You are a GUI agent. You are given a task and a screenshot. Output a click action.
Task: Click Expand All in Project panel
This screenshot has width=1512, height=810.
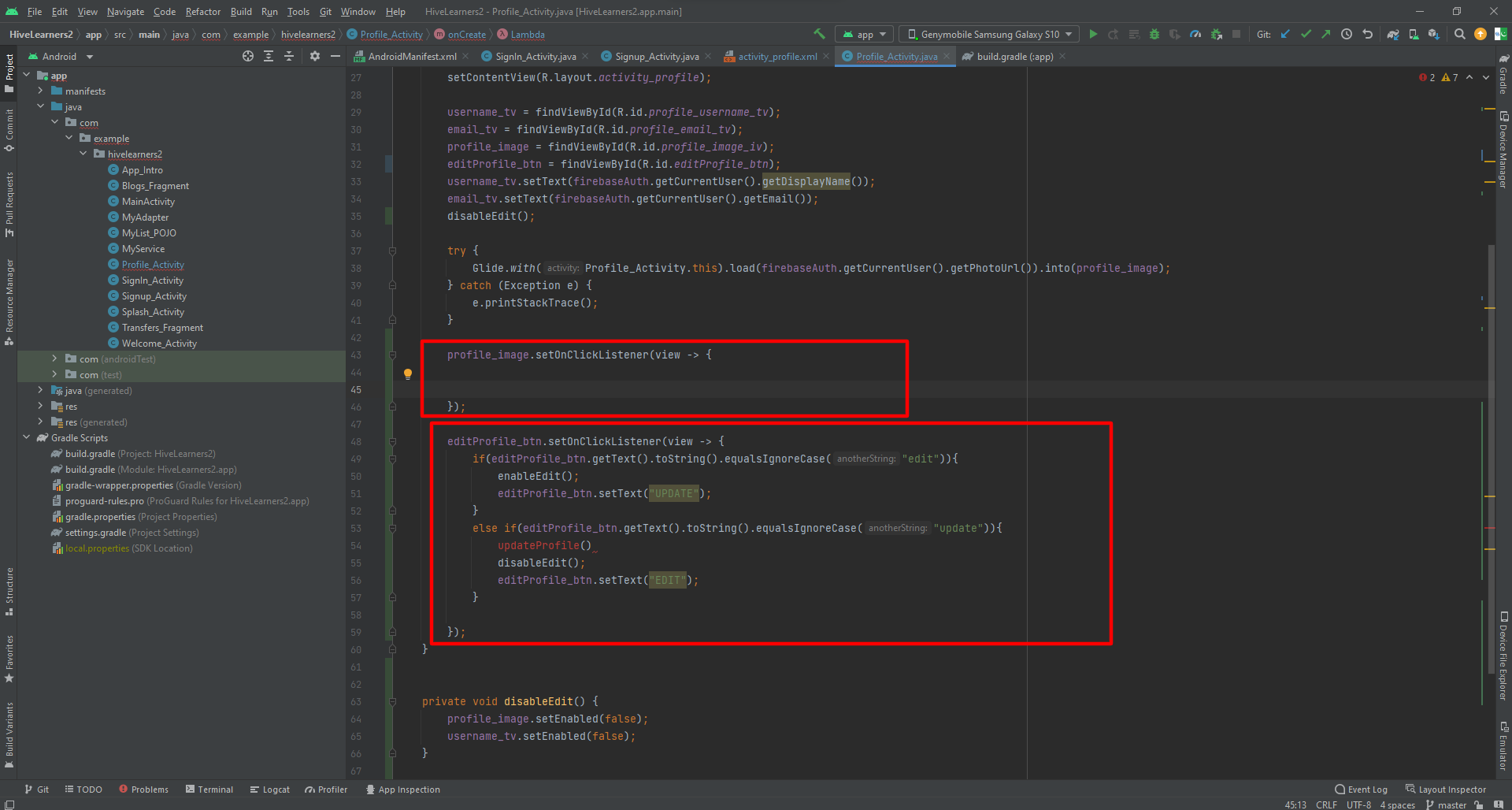coord(269,56)
